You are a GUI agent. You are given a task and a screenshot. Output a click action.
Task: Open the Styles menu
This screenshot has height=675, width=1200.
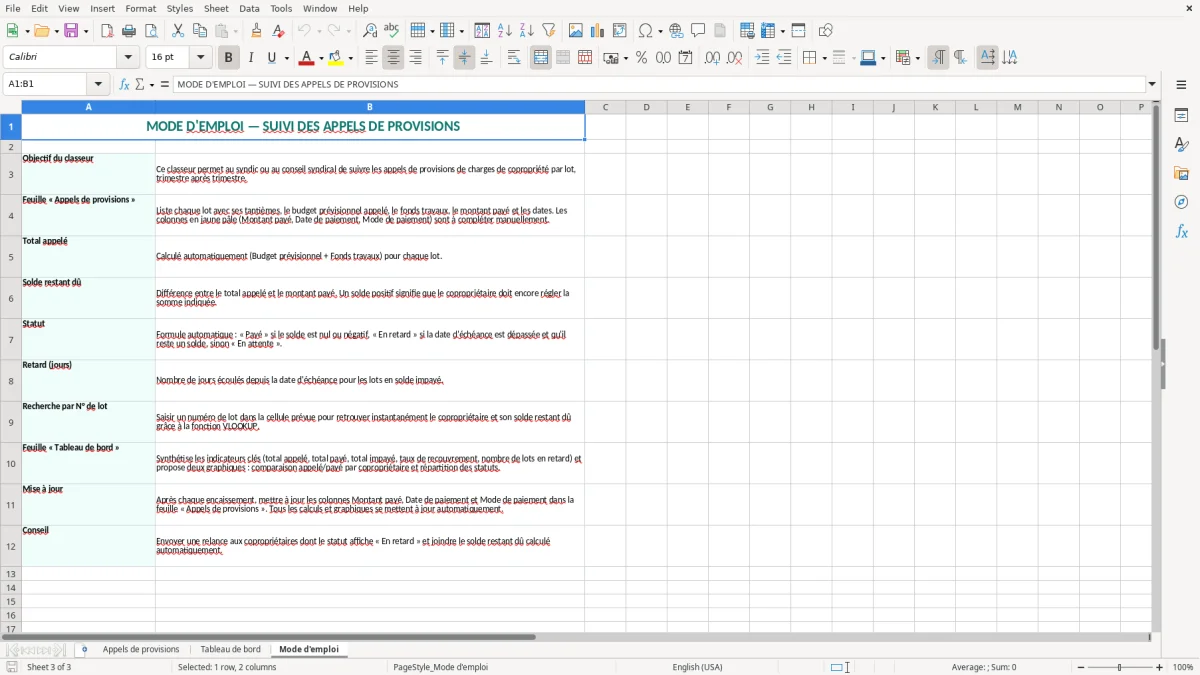click(180, 8)
